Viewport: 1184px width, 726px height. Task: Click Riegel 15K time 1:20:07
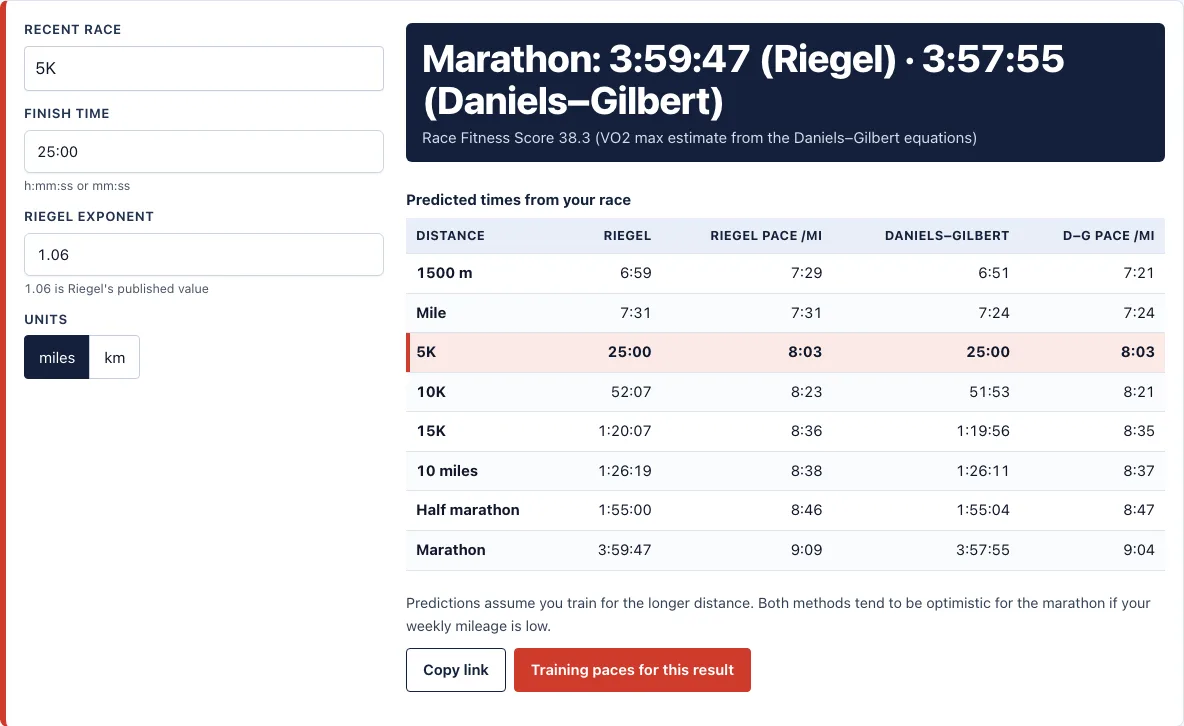click(624, 431)
